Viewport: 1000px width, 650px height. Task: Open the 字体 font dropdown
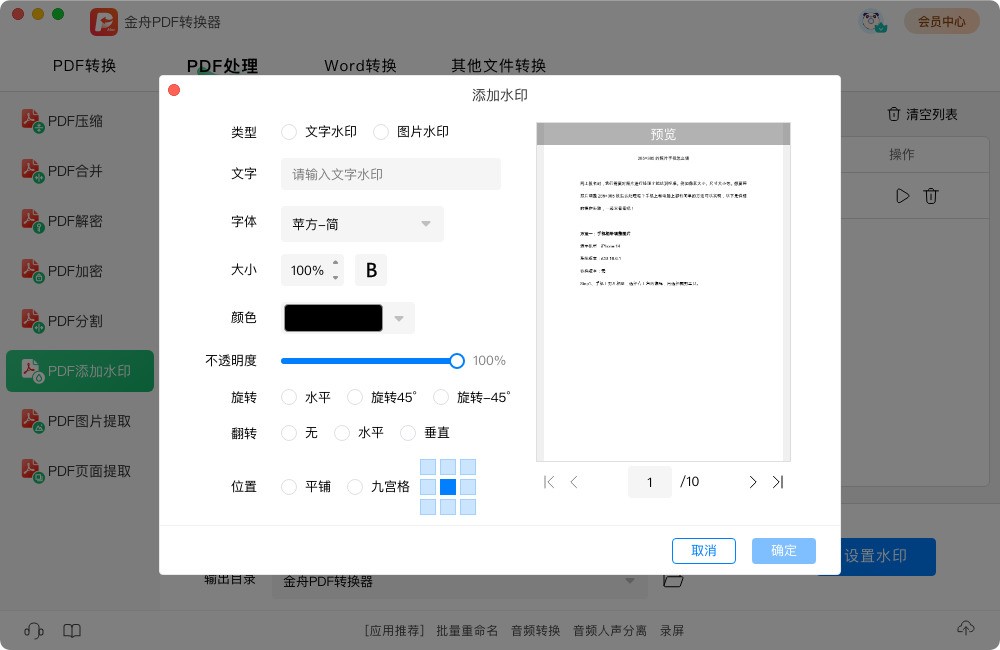[362, 224]
